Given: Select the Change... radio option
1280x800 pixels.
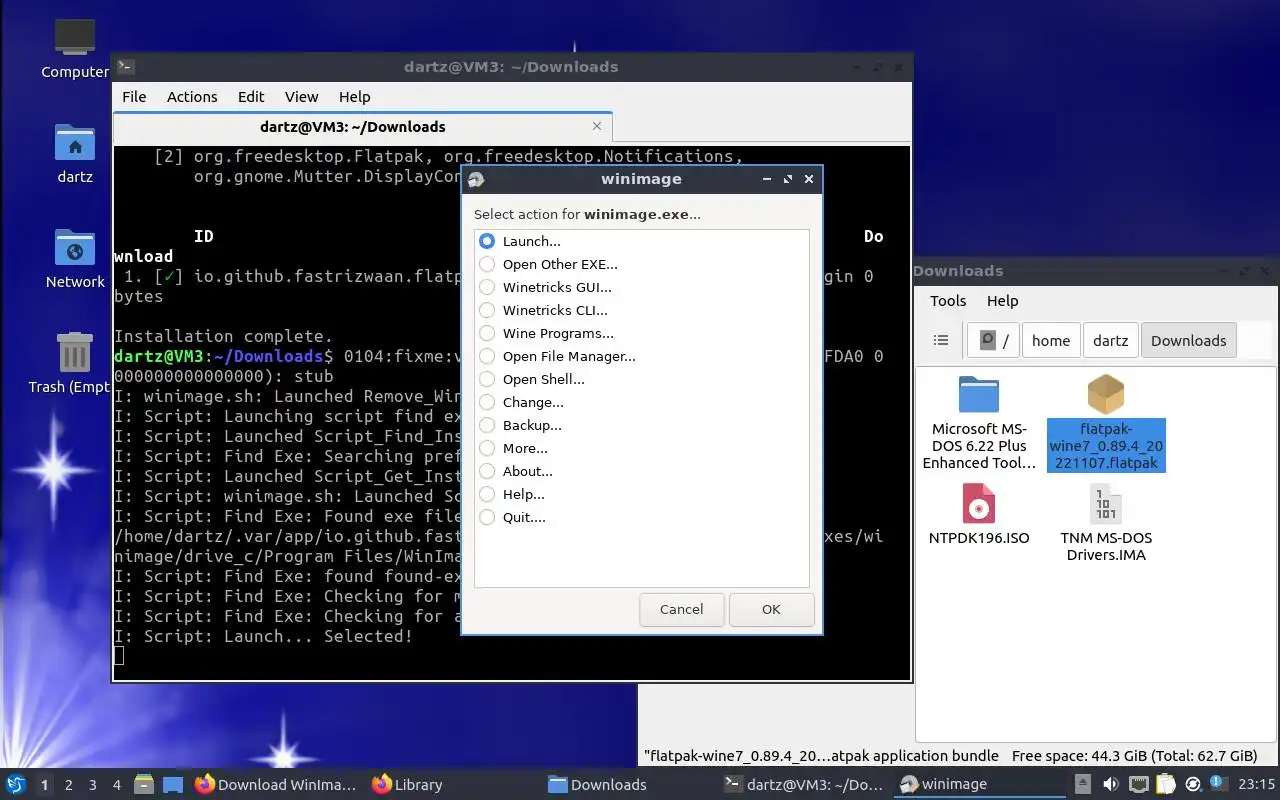Looking at the screenshot, I should [487, 402].
